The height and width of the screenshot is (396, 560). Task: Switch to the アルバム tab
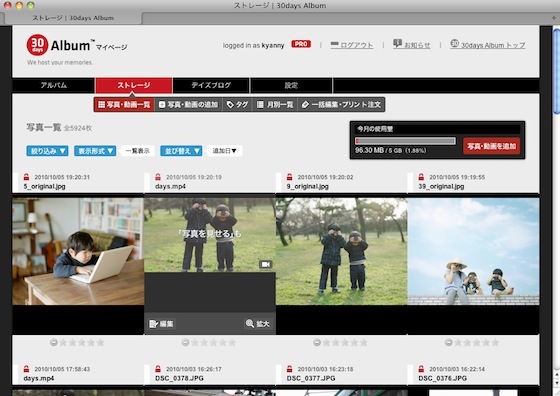tap(54, 85)
